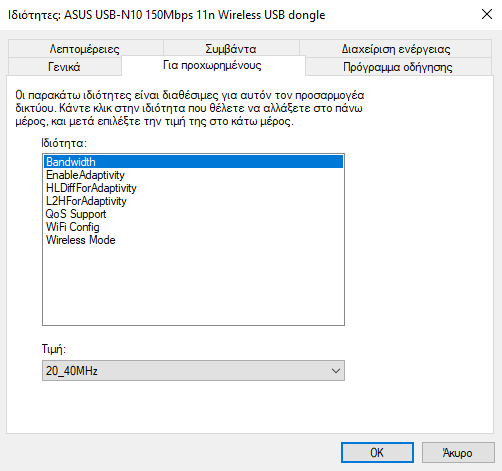This screenshot has width=502, height=471.
Task: Choose Wireless Mode from the list
Action: pos(193,240)
